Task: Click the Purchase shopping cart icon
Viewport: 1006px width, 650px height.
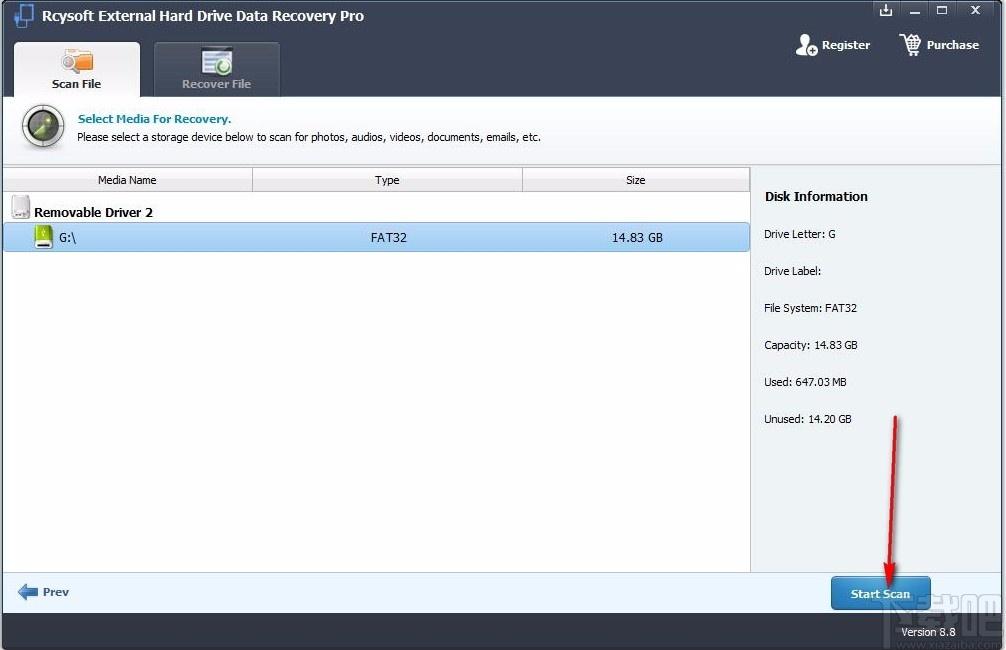Action: point(910,45)
